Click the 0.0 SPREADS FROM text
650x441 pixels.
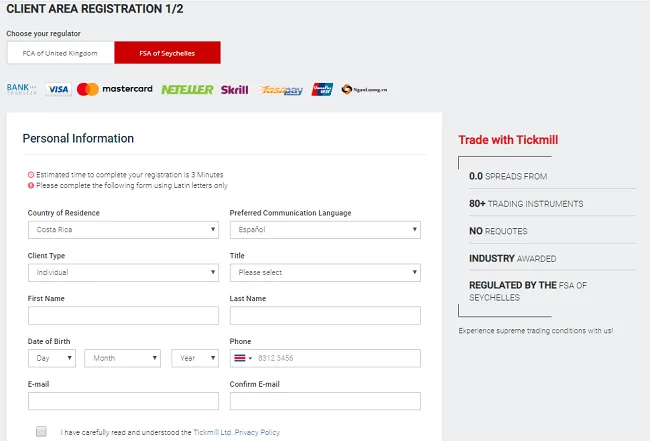508,176
